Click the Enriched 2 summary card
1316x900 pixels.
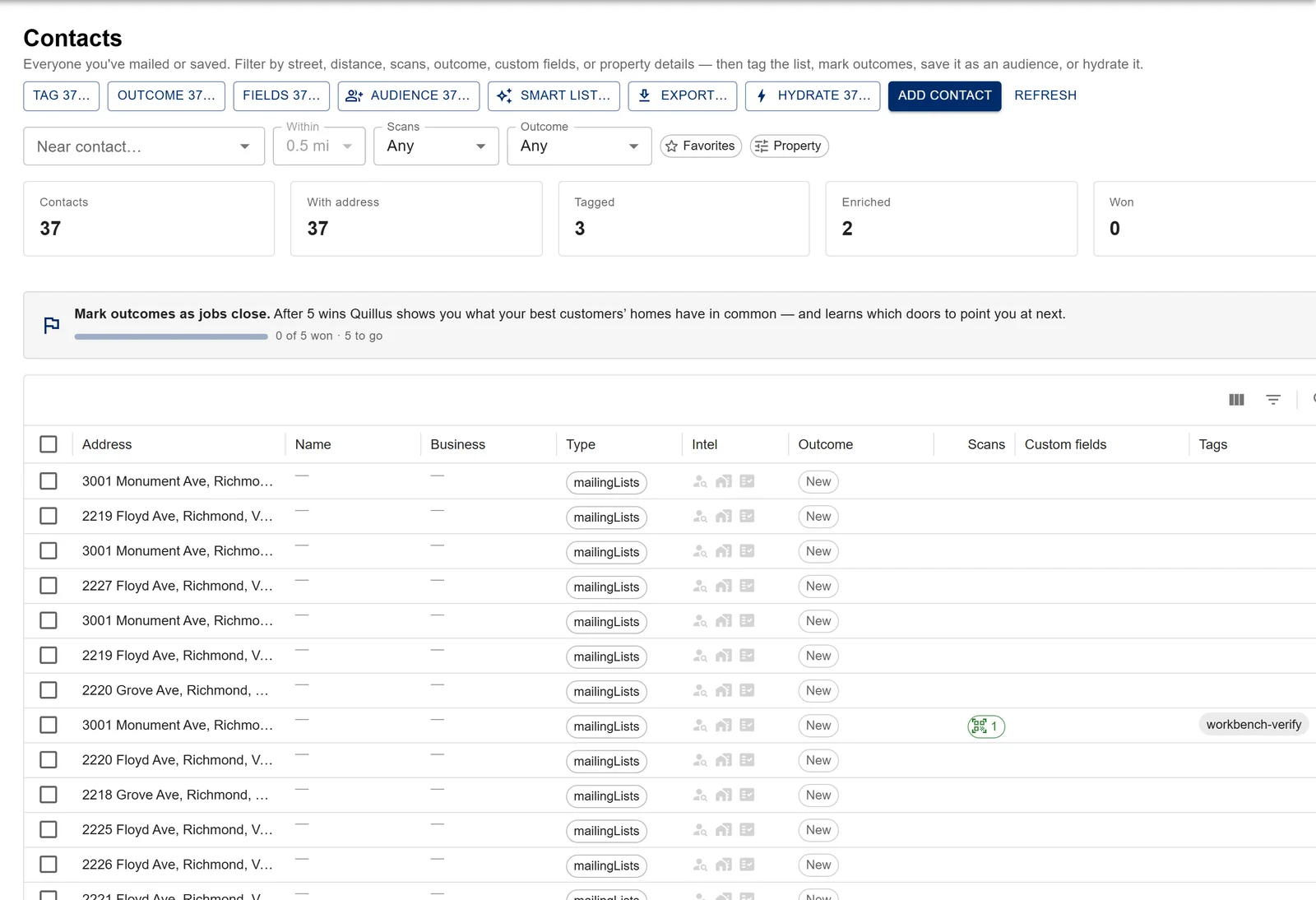[951, 219]
